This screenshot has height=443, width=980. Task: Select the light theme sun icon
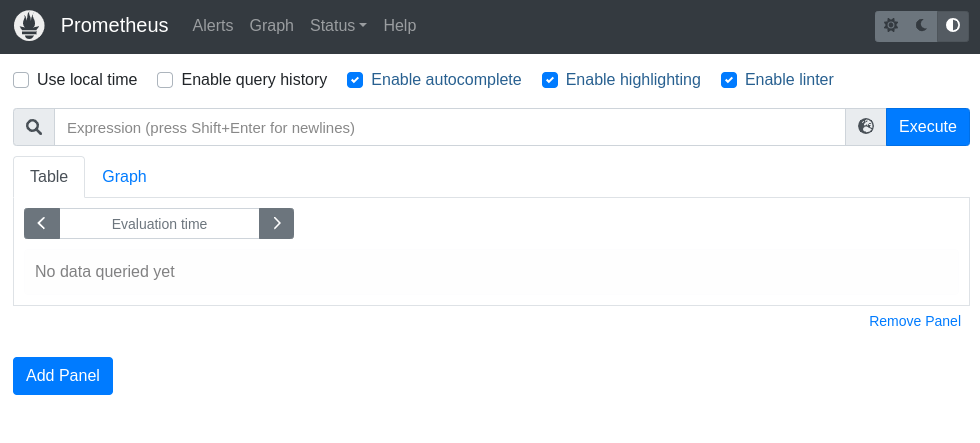tap(891, 26)
